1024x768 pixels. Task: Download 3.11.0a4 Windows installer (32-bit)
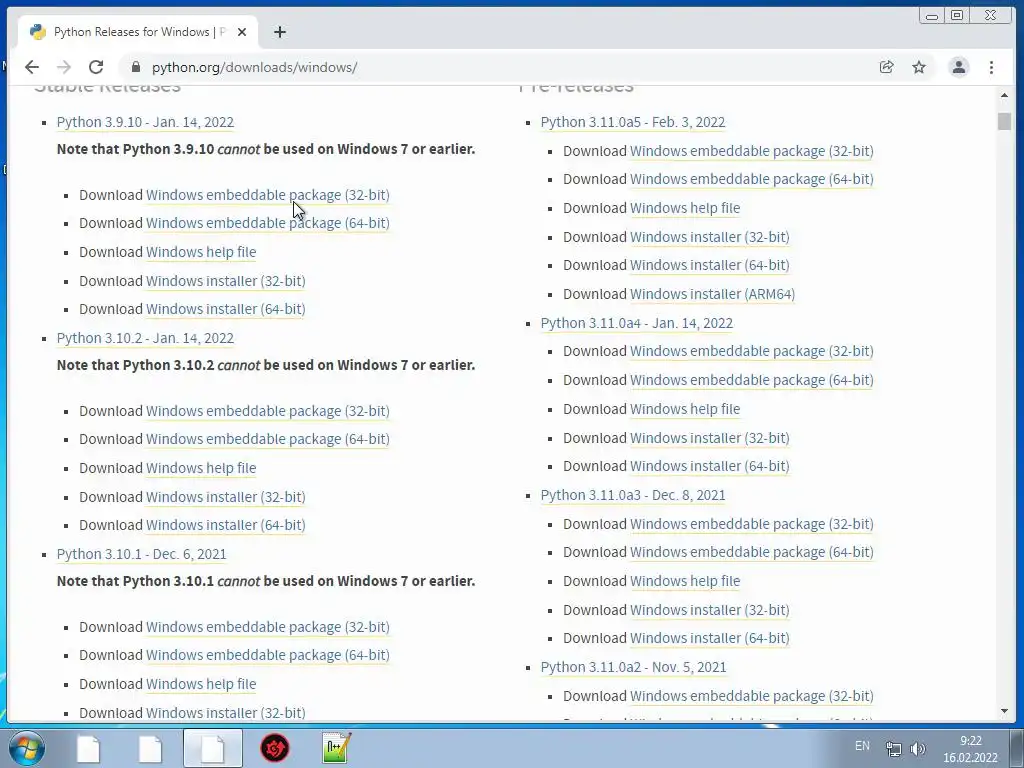(x=710, y=438)
